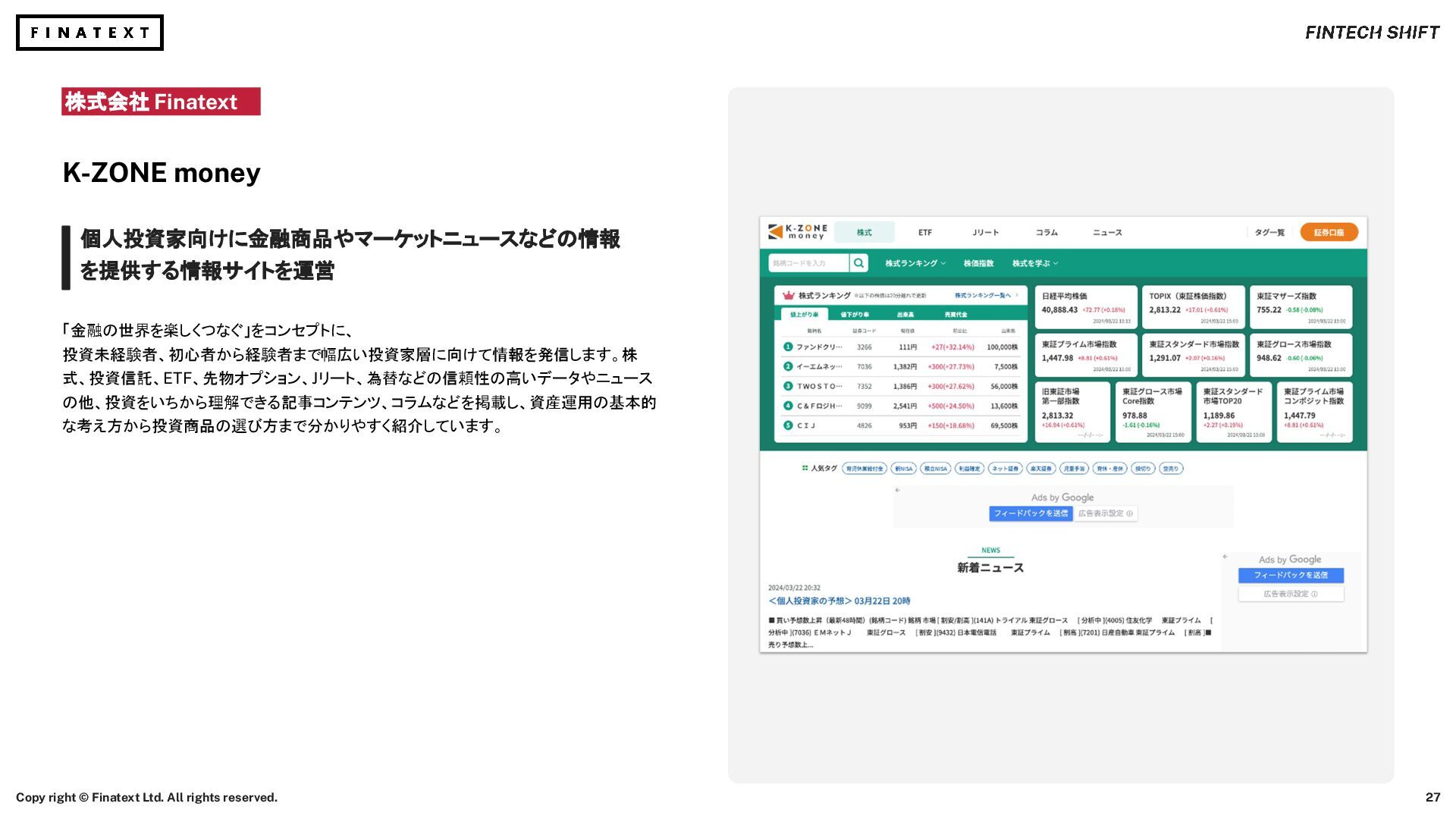Viewport: 1456px width, 819px height.
Task: Click the 楽天証券 popular tag
Action: [1041, 469]
